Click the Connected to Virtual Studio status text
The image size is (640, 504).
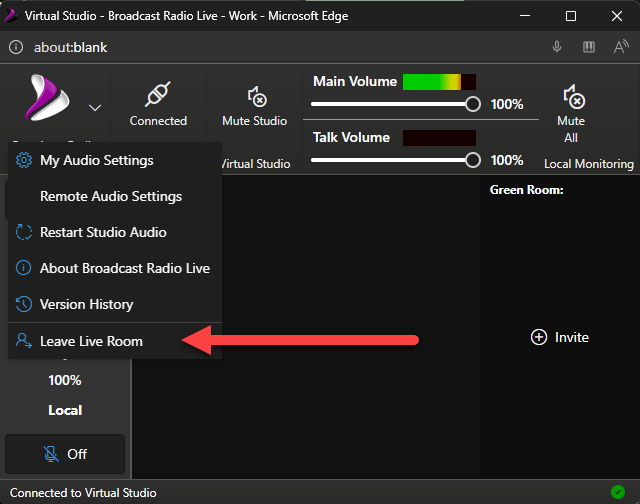pos(83,493)
